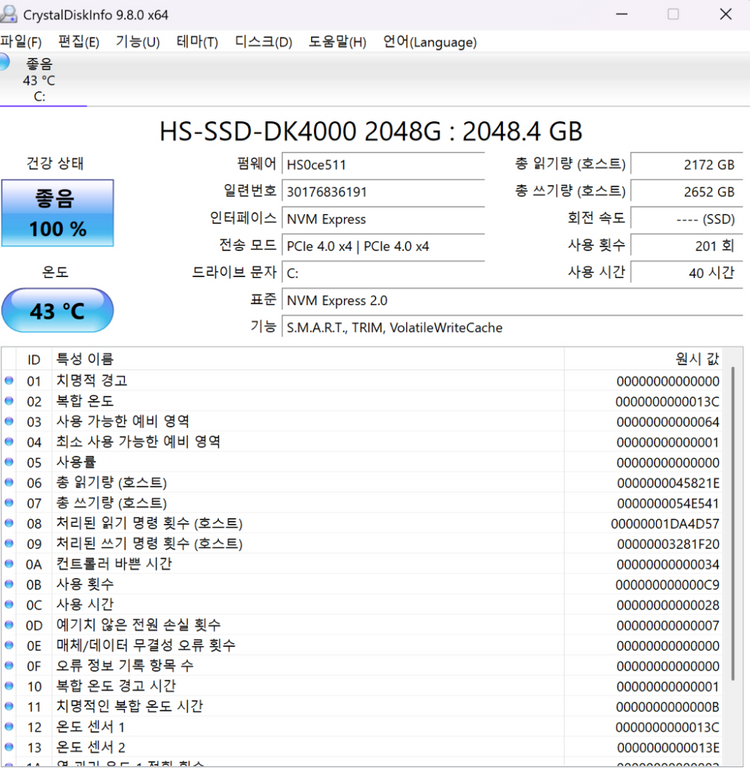Screen dimensions: 750x768
Task: Click the rotation rate value ---- (SSD)
Action: click(687, 219)
